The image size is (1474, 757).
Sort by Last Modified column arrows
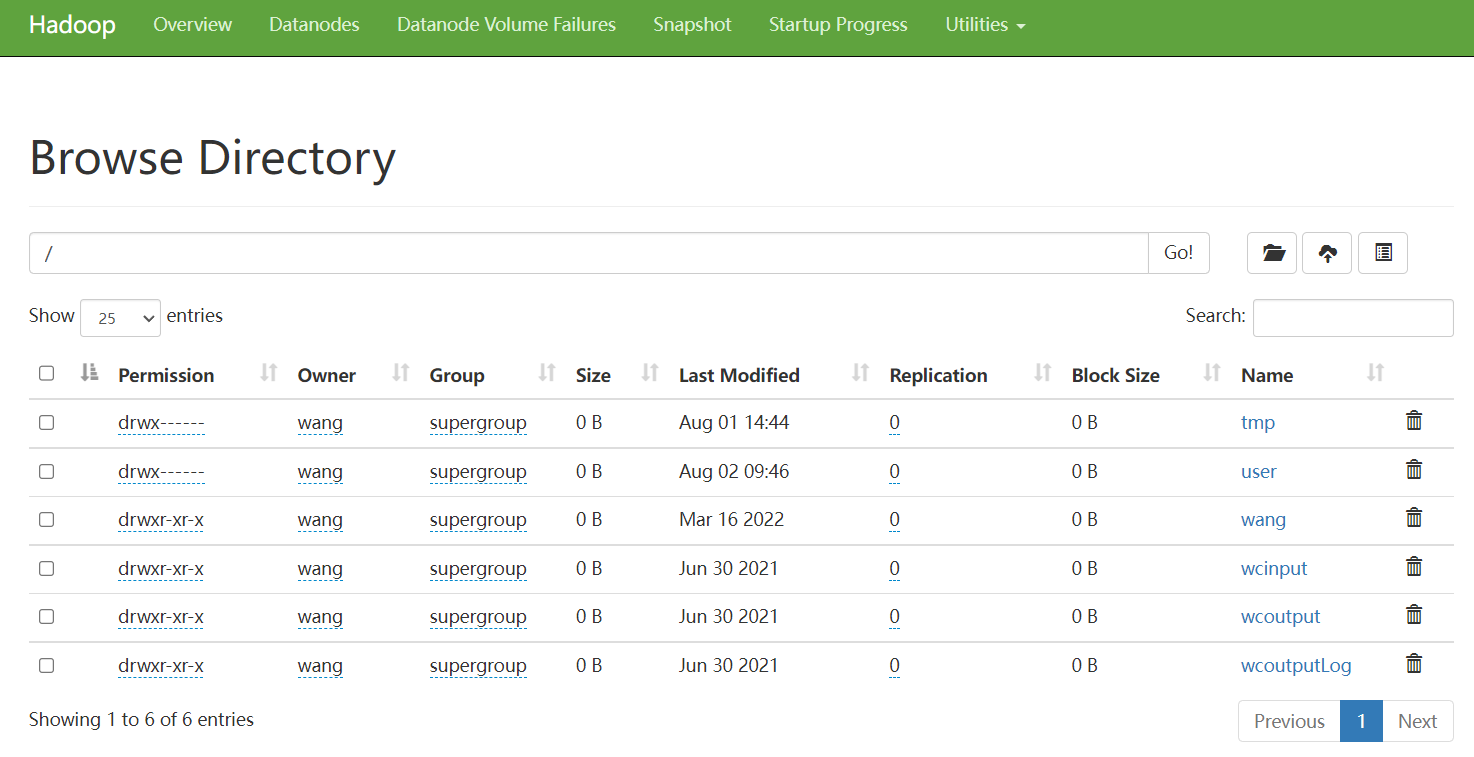(x=860, y=373)
